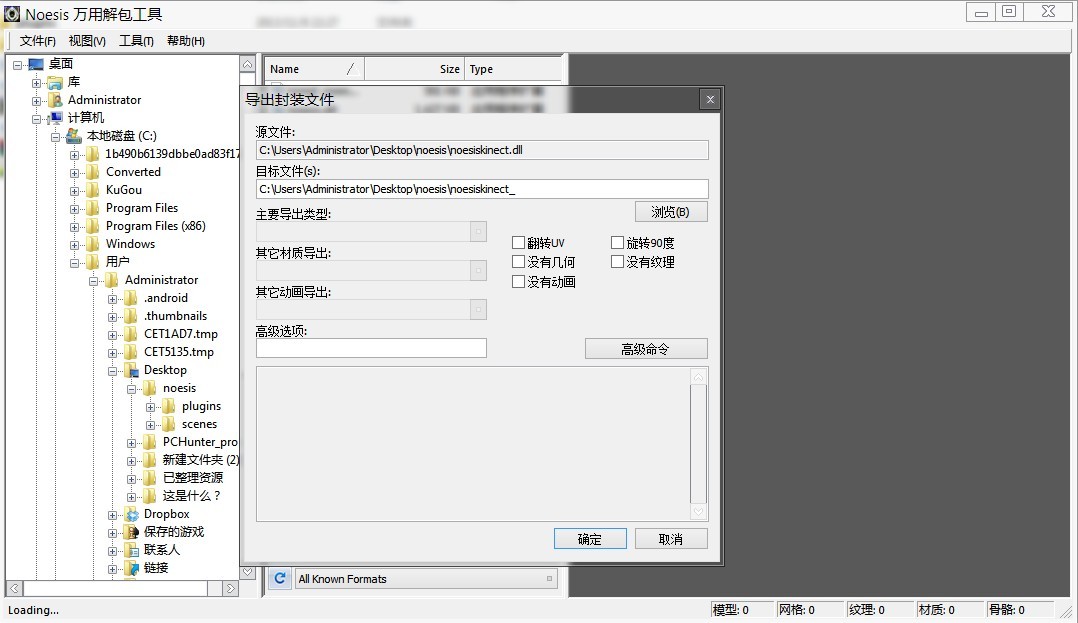Click the plugins folder icon
This screenshot has width=1078, height=623.
(169, 406)
